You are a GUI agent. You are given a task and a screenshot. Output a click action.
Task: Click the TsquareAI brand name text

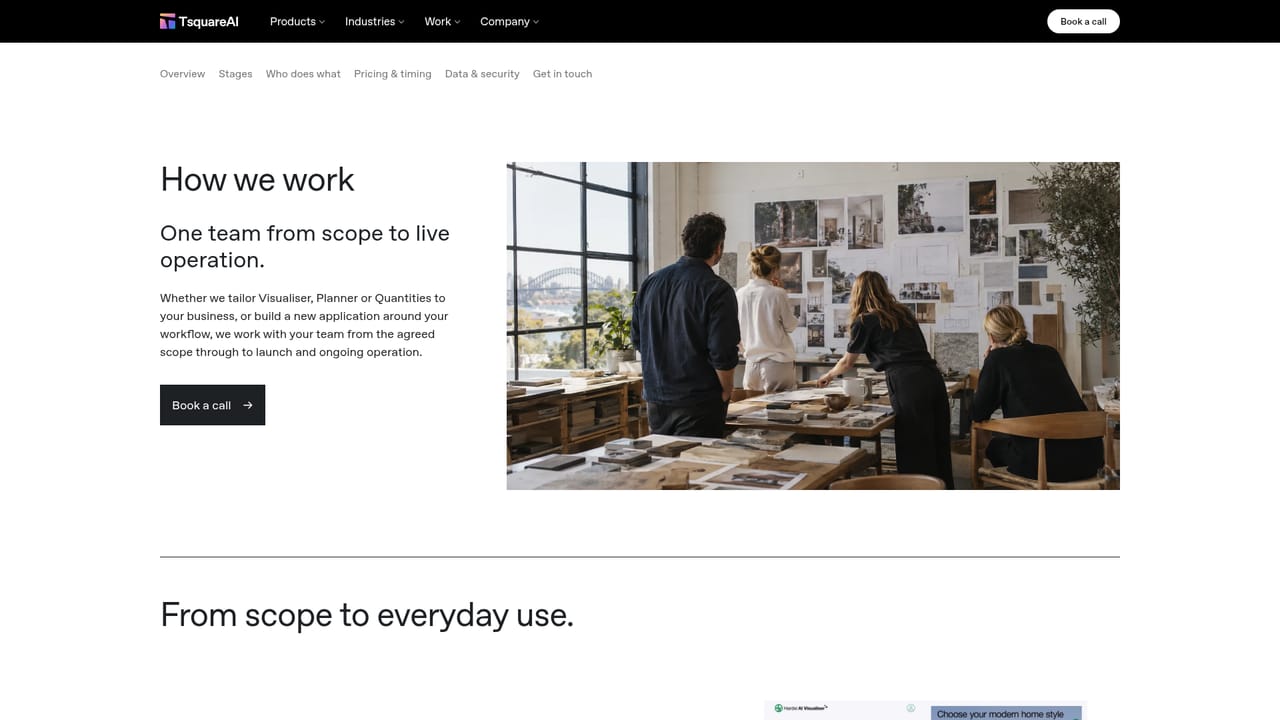(209, 21)
